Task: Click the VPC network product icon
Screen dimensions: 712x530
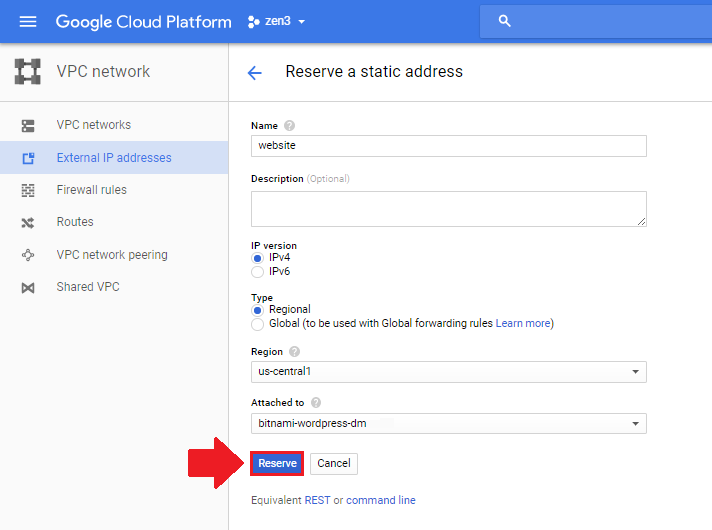Action: click(x=28, y=71)
